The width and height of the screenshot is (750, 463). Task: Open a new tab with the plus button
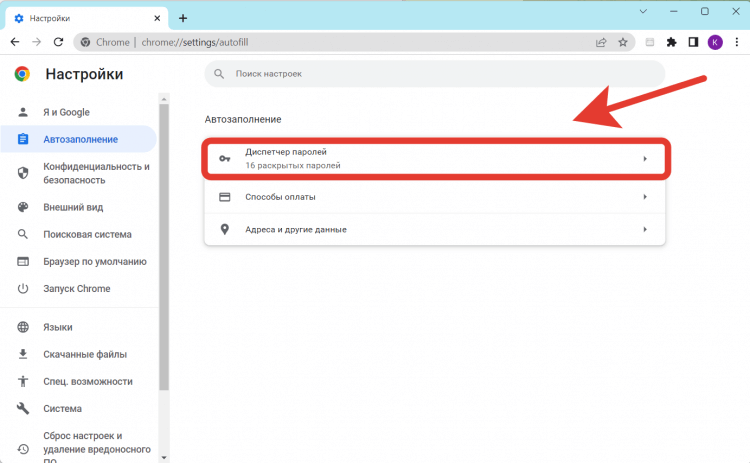point(183,18)
